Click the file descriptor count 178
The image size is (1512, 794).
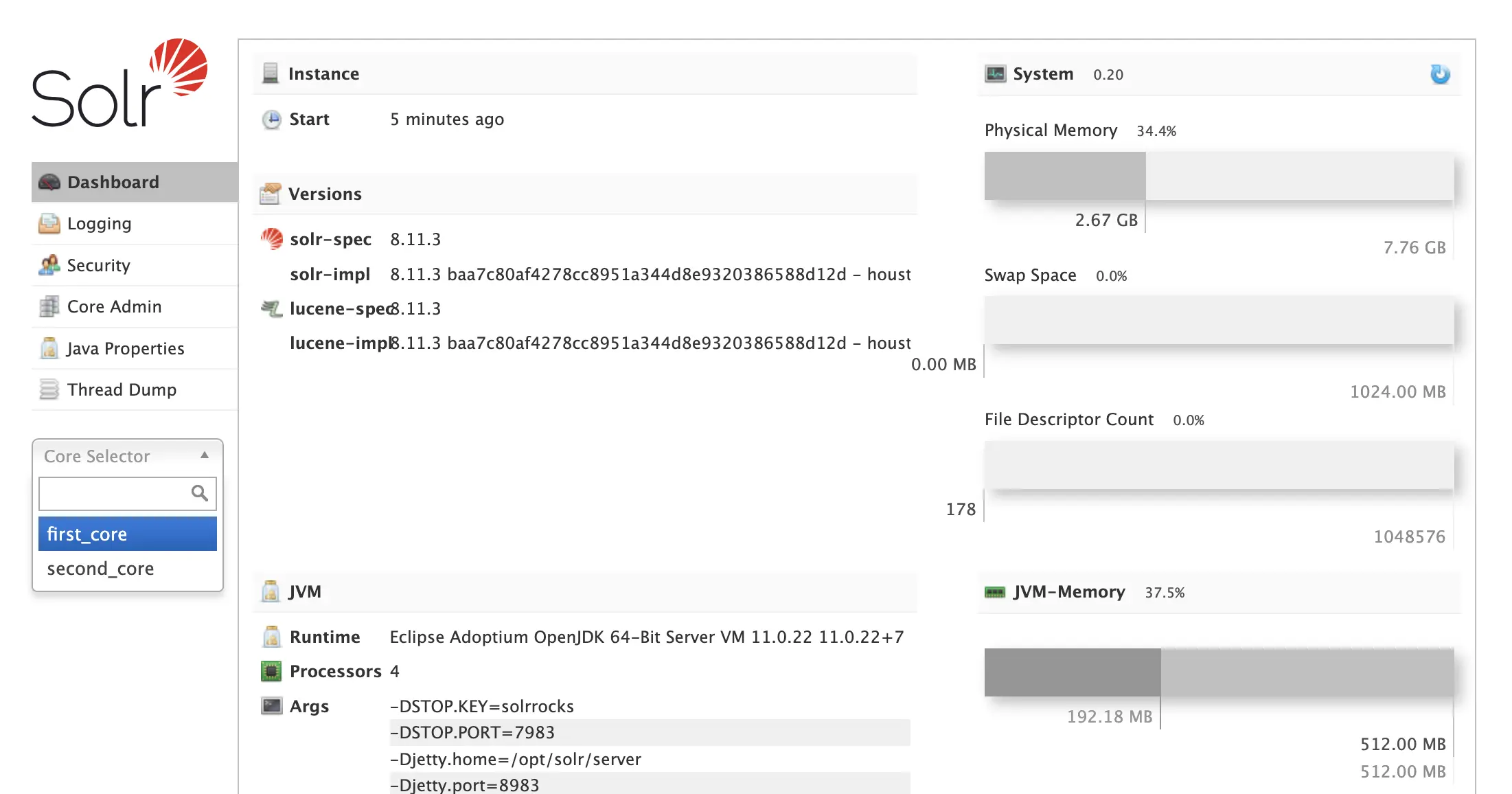pyautogui.click(x=961, y=509)
